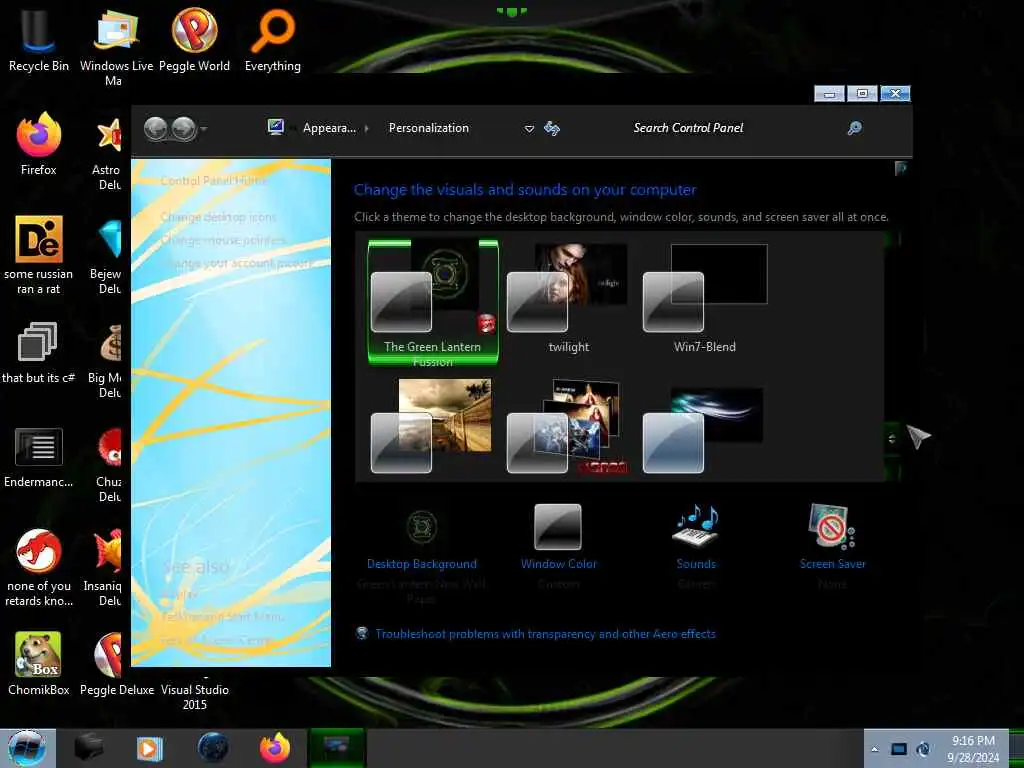
Task: Click the Sounds link text
Action: (696, 564)
